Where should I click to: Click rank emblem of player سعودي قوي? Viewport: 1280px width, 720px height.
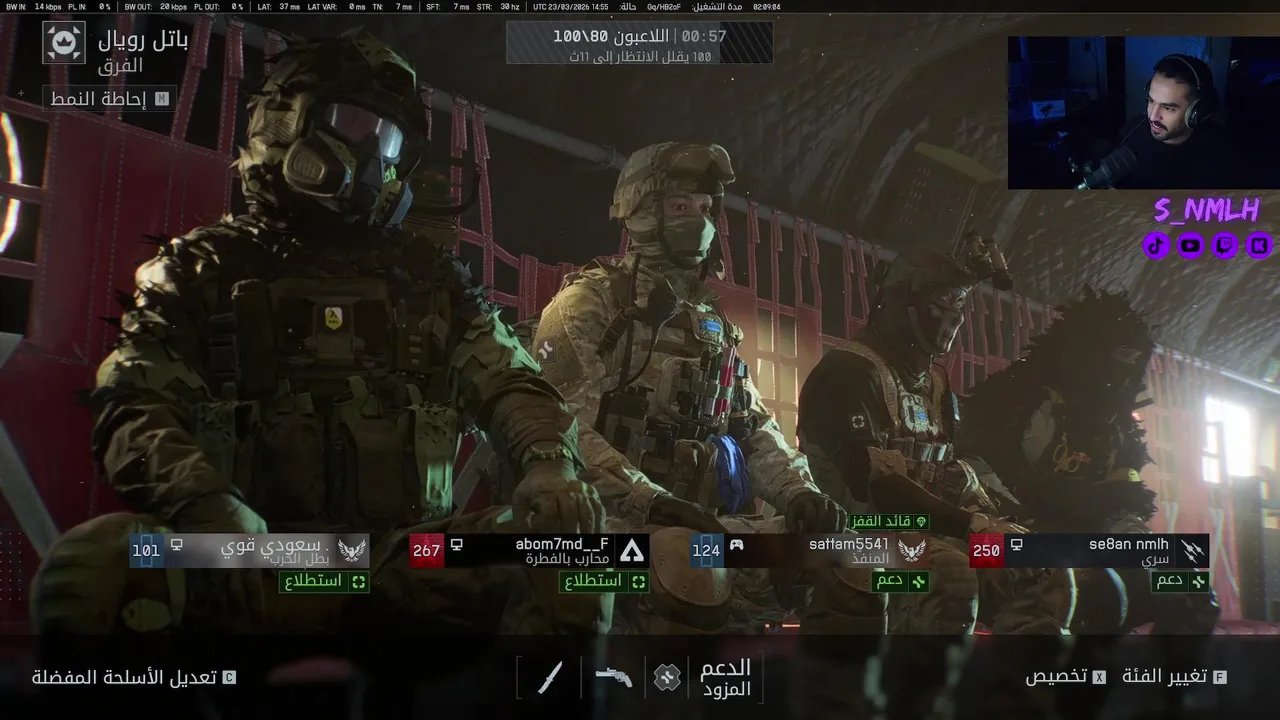click(351, 550)
